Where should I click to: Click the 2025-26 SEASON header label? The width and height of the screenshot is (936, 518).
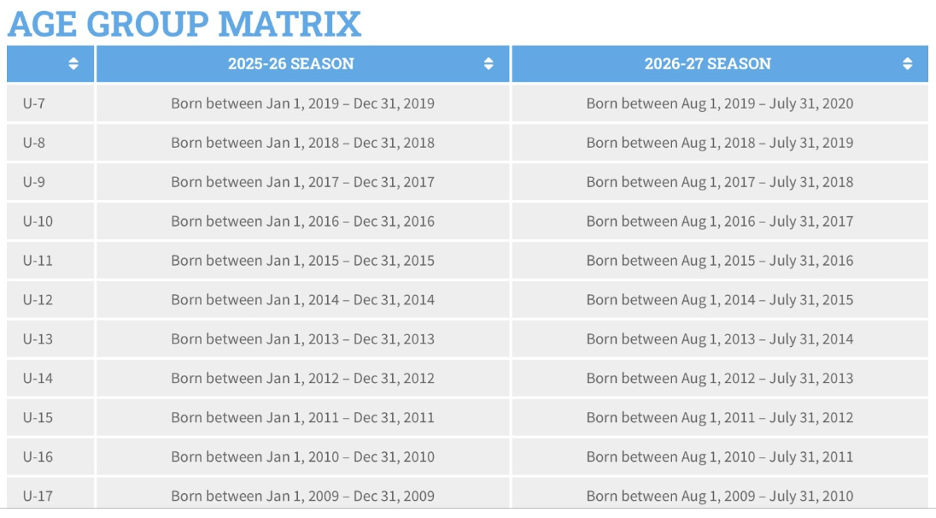click(290, 64)
